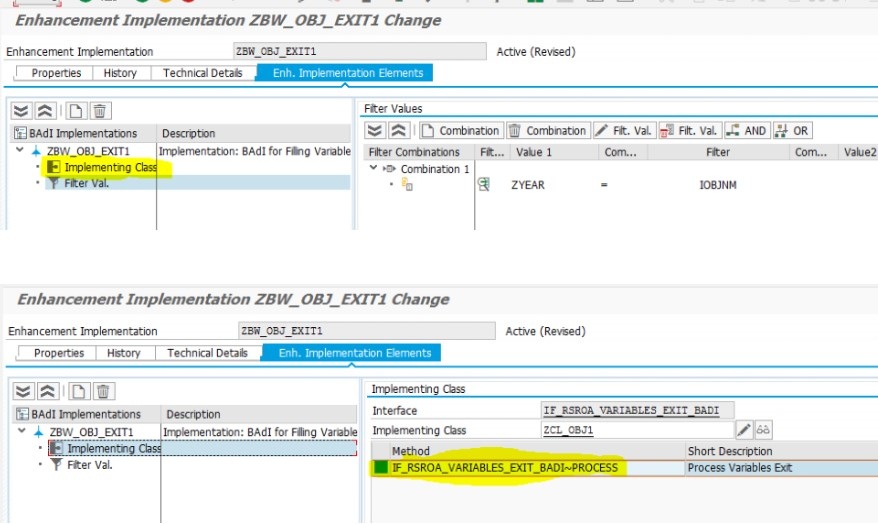Click display glasses icon beside ZCL_OBJ1 field
Screen dimensions: 878x524
tap(763, 430)
